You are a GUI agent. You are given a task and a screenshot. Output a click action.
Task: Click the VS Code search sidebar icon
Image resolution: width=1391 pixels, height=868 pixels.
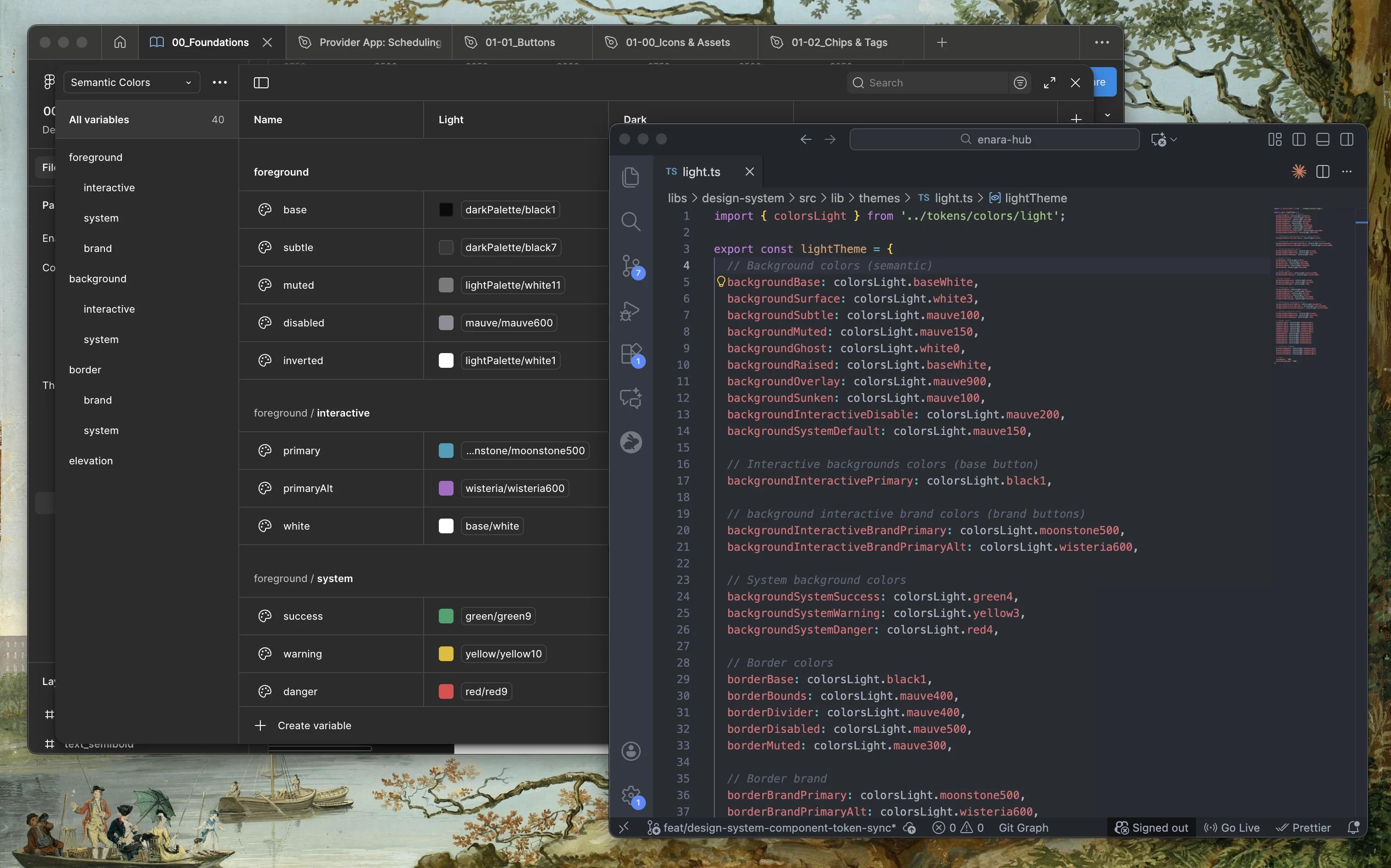point(631,222)
